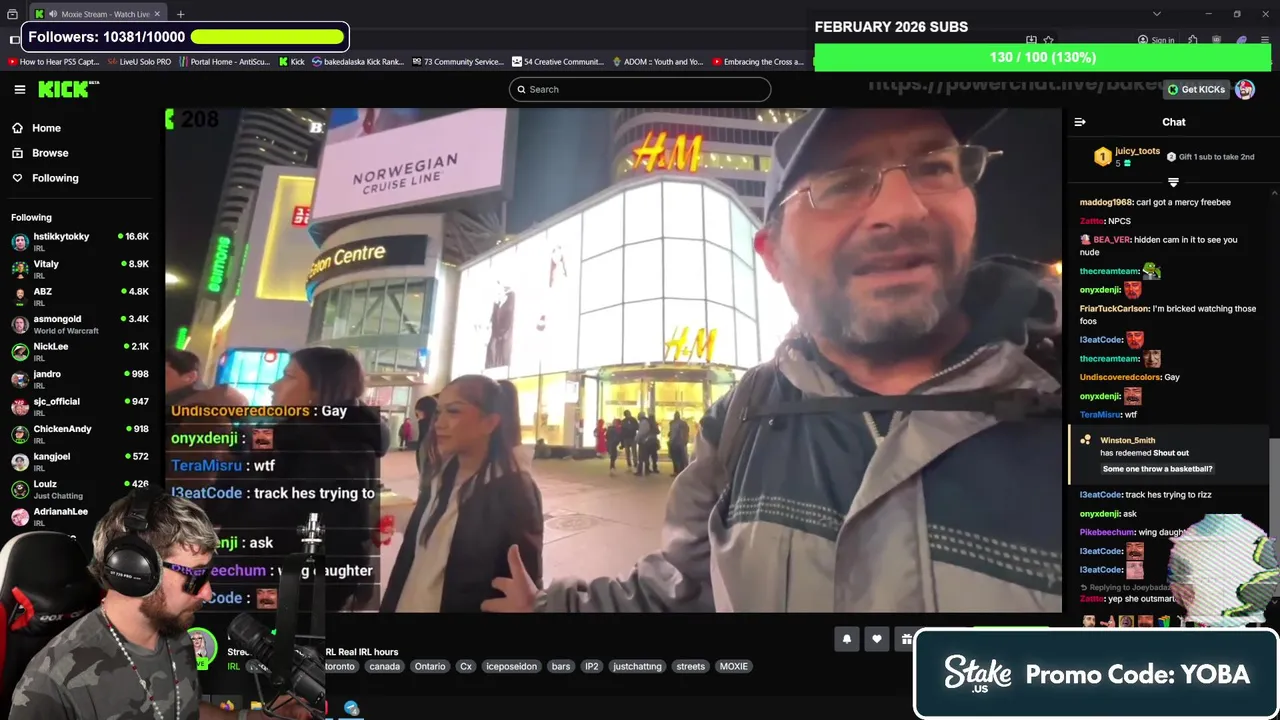The image size is (1280, 720).
Task: Mute the Moxie Stream tab audio icon
Action: pyautogui.click(x=53, y=14)
